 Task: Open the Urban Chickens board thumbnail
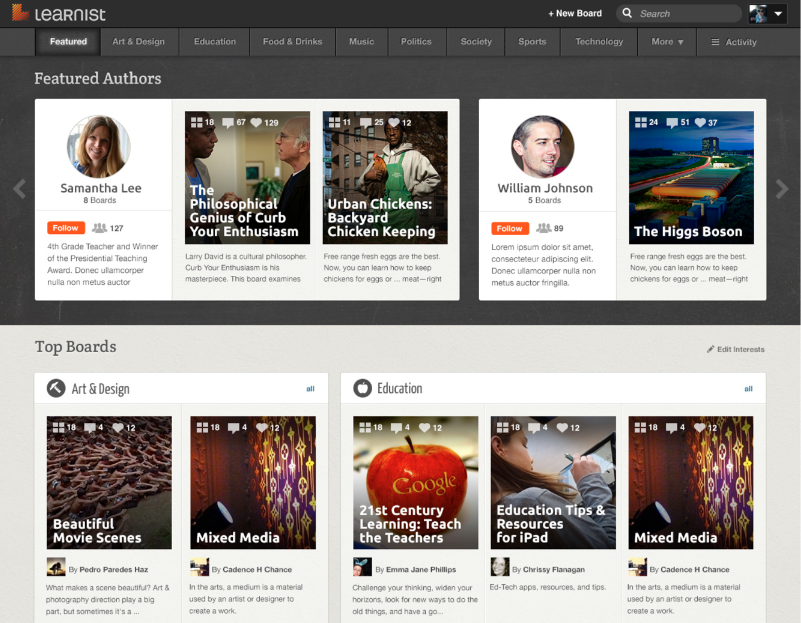pos(385,177)
